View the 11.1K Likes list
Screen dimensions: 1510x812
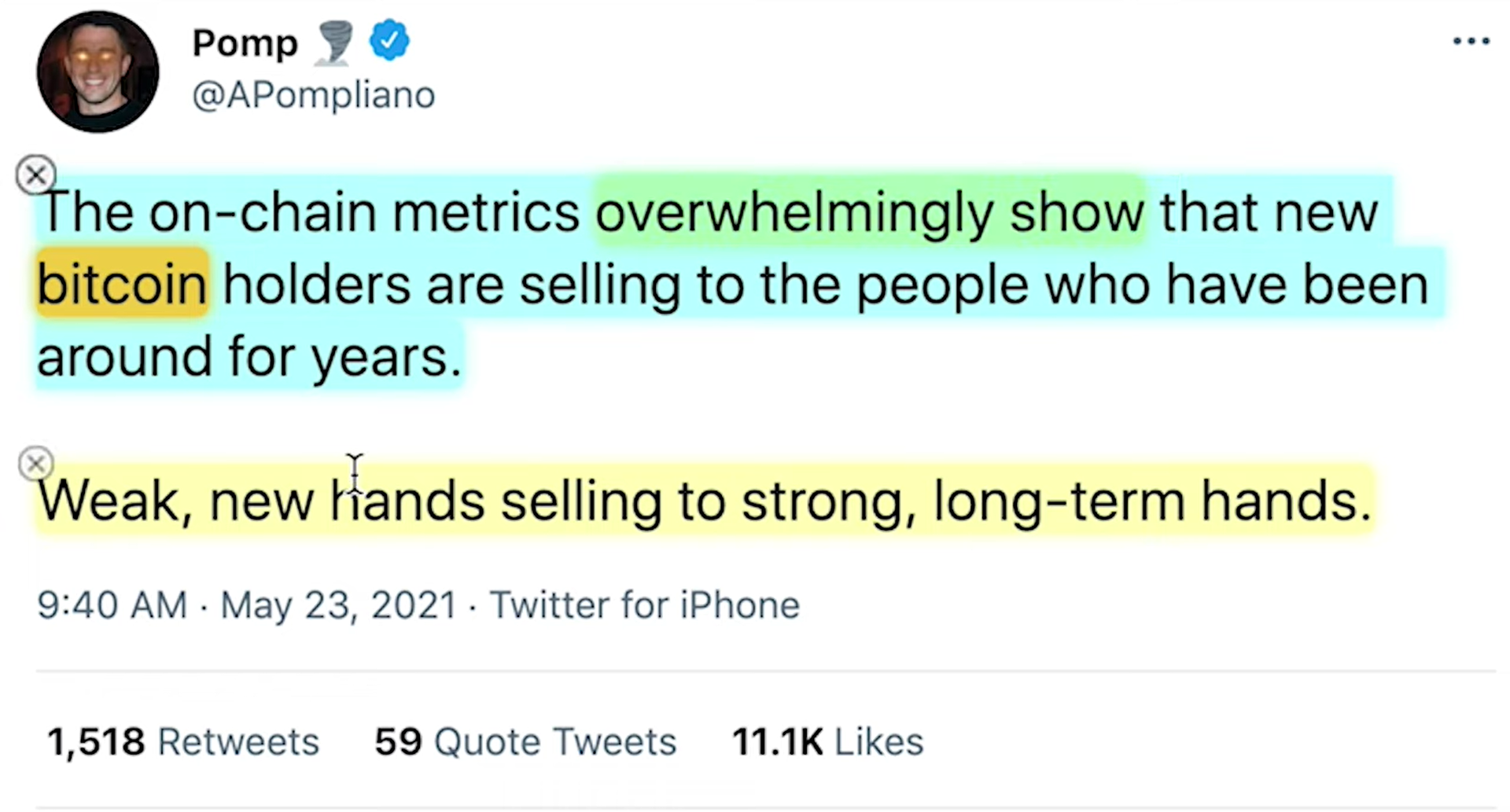pyautogui.click(x=828, y=742)
